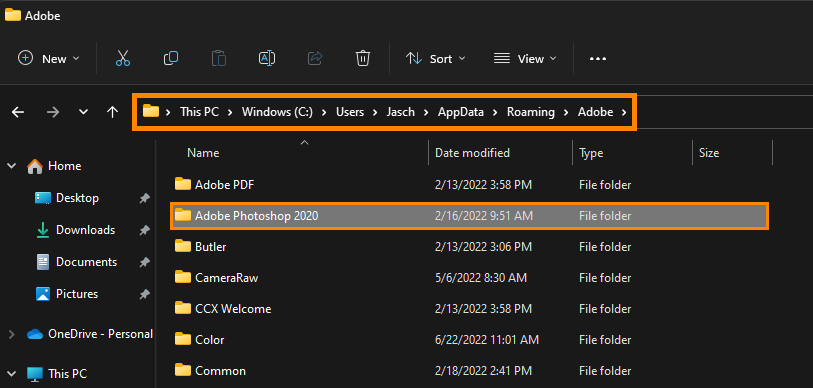Expand the OneDrive - Personal node
813x388 pixels.
tap(11, 335)
